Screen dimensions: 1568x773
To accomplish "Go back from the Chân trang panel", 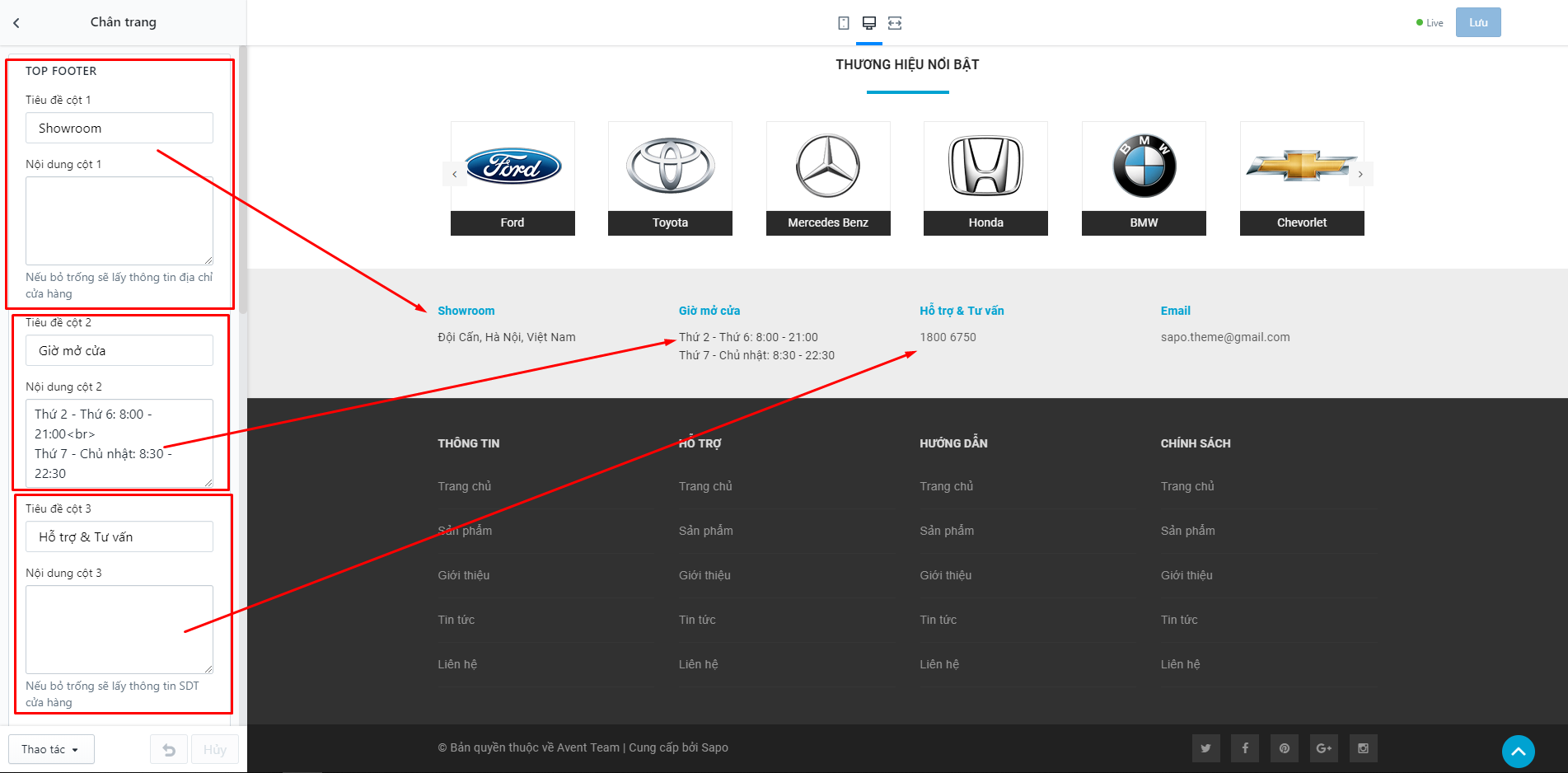I will 16,23.
